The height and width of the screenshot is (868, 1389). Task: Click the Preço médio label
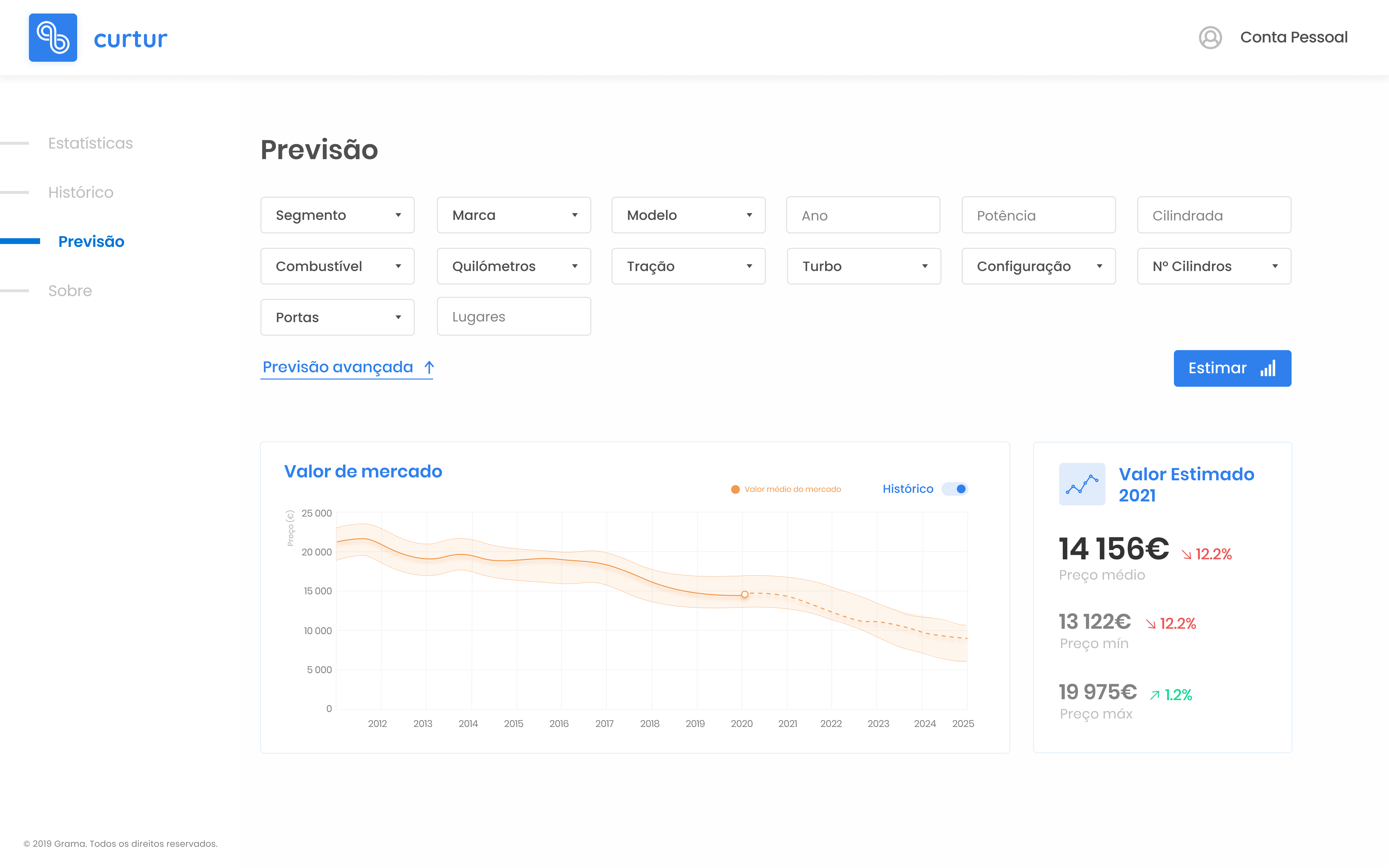(x=1102, y=575)
